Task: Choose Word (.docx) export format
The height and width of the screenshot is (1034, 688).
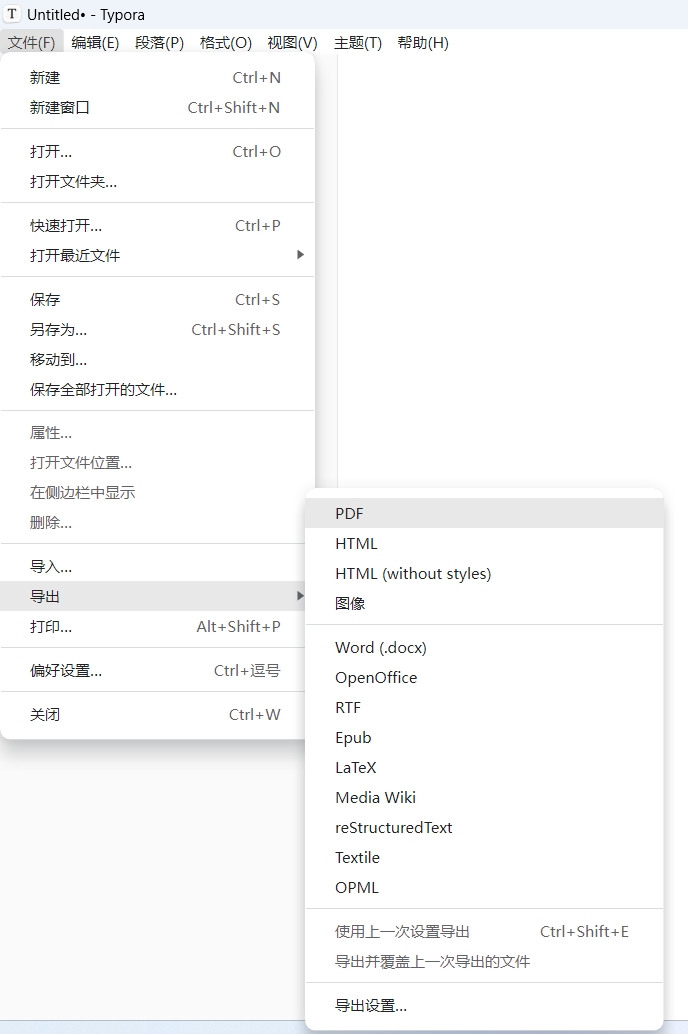Action: 484,648
